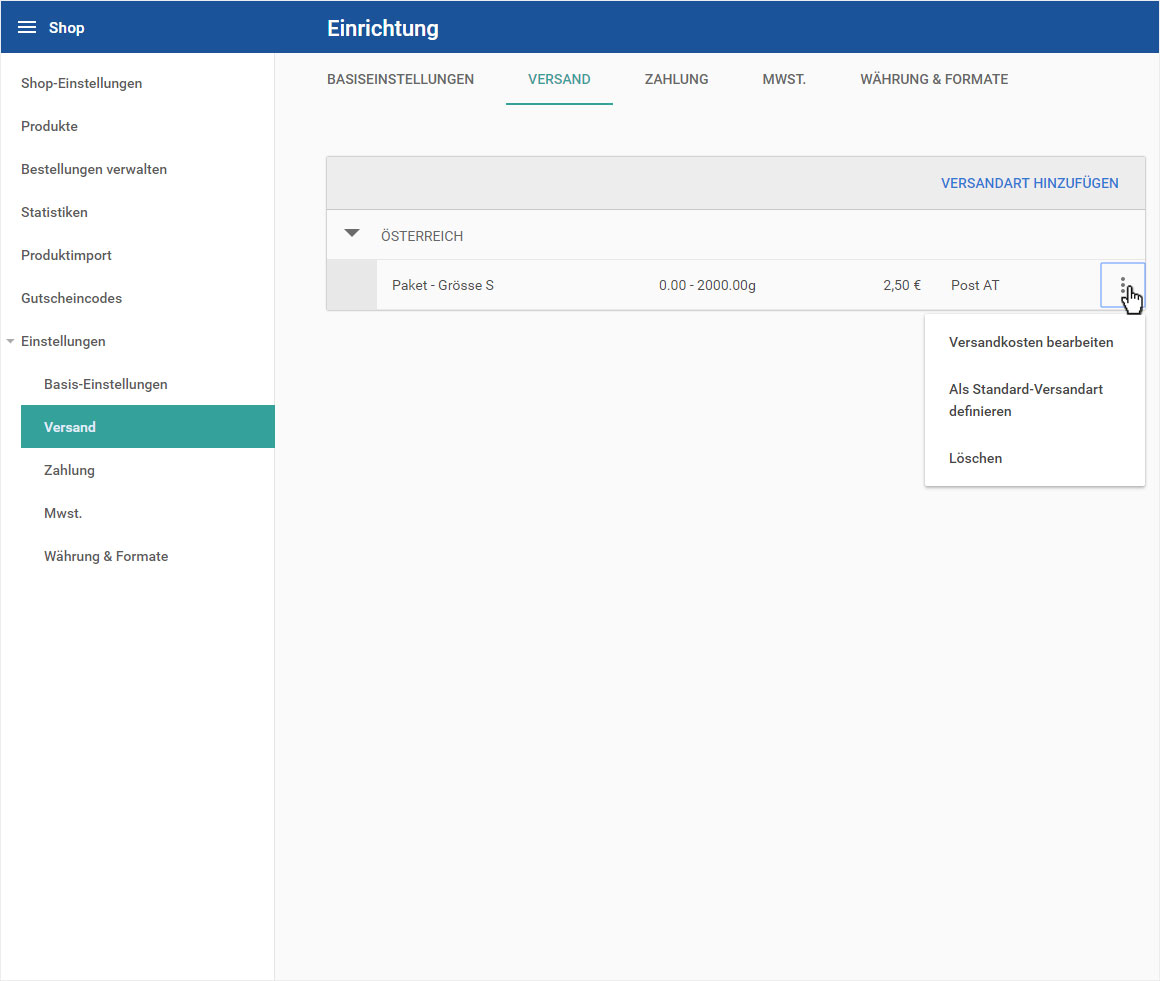Screen dimensions: 1160x981
Task: Open the hamburger menu next to Shop
Action: [27, 27]
